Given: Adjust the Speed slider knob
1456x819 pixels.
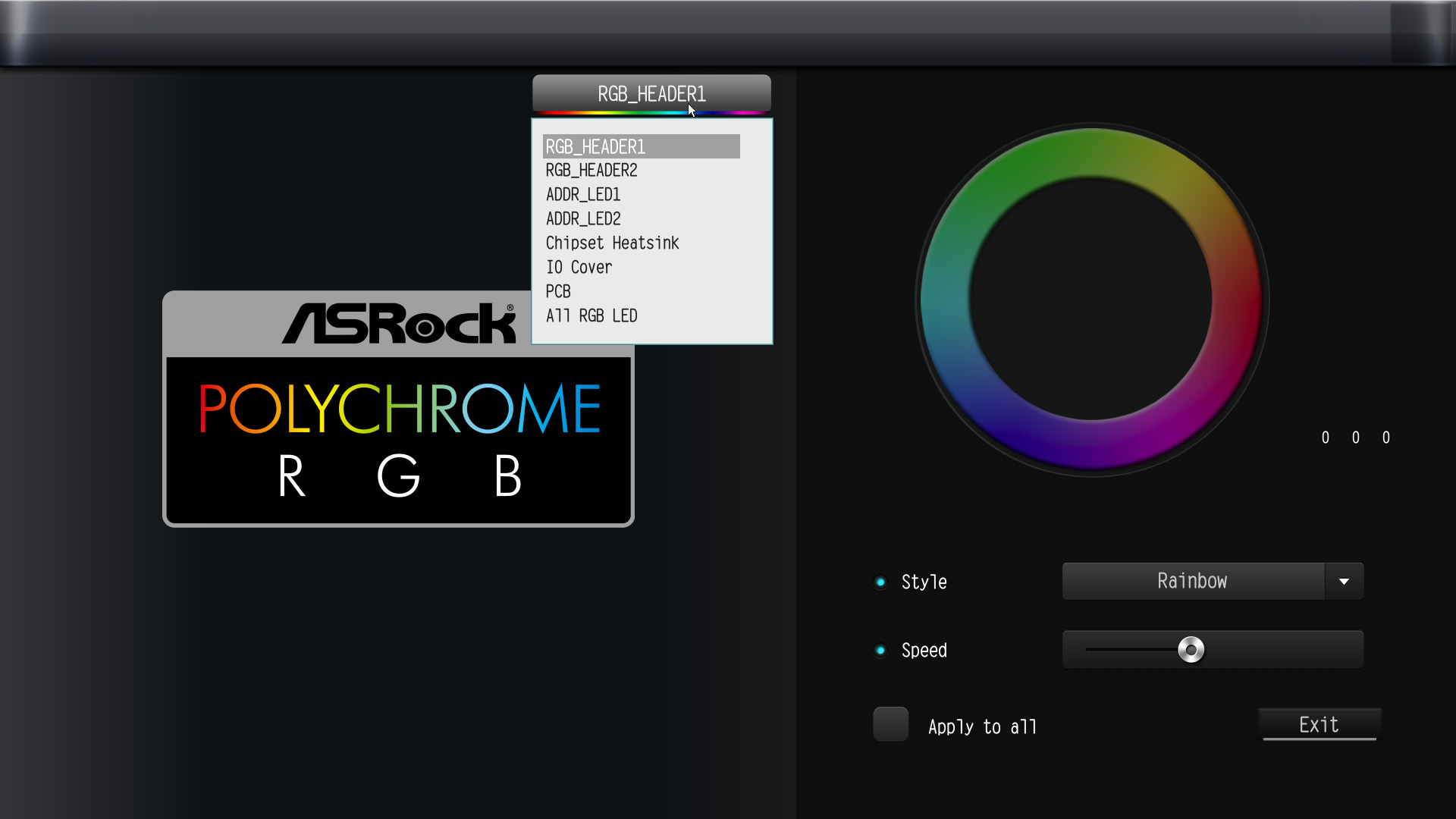Looking at the screenshot, I should pos(1191,649).
